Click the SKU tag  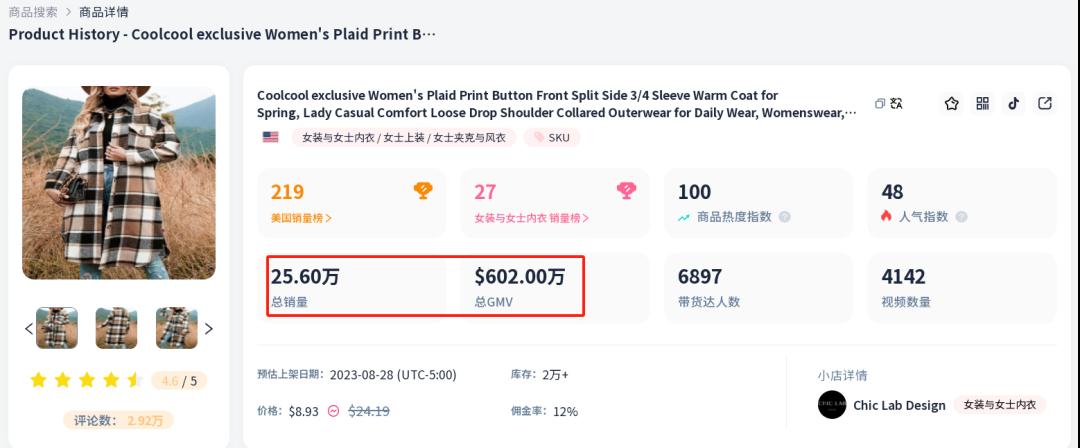tap(552, 137)
